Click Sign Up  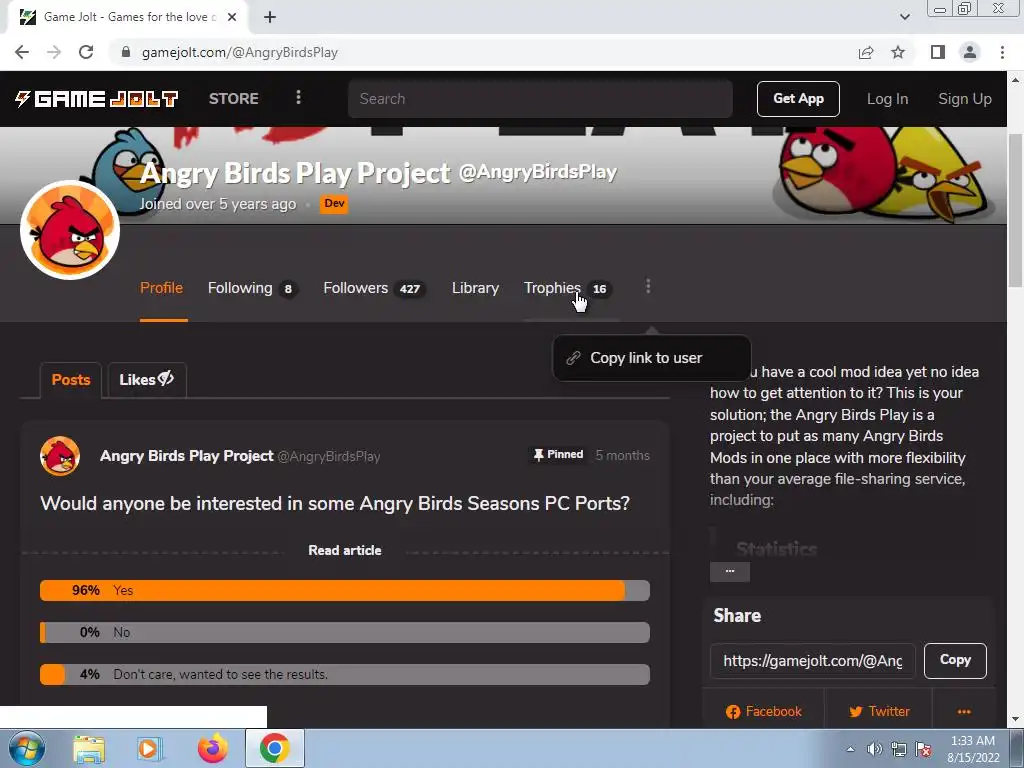pos(965,99)
